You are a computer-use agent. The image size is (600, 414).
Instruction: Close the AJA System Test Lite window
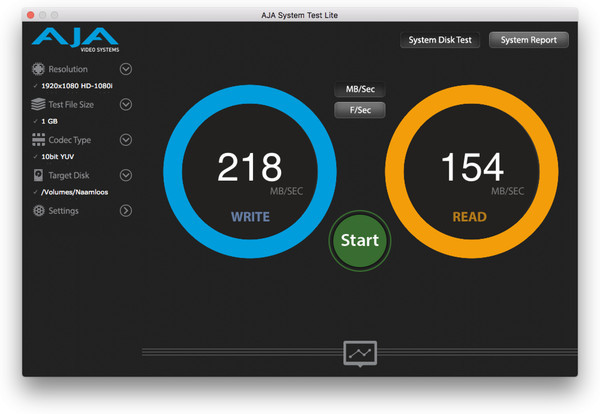pyautogui.click(x=31, y=15)
